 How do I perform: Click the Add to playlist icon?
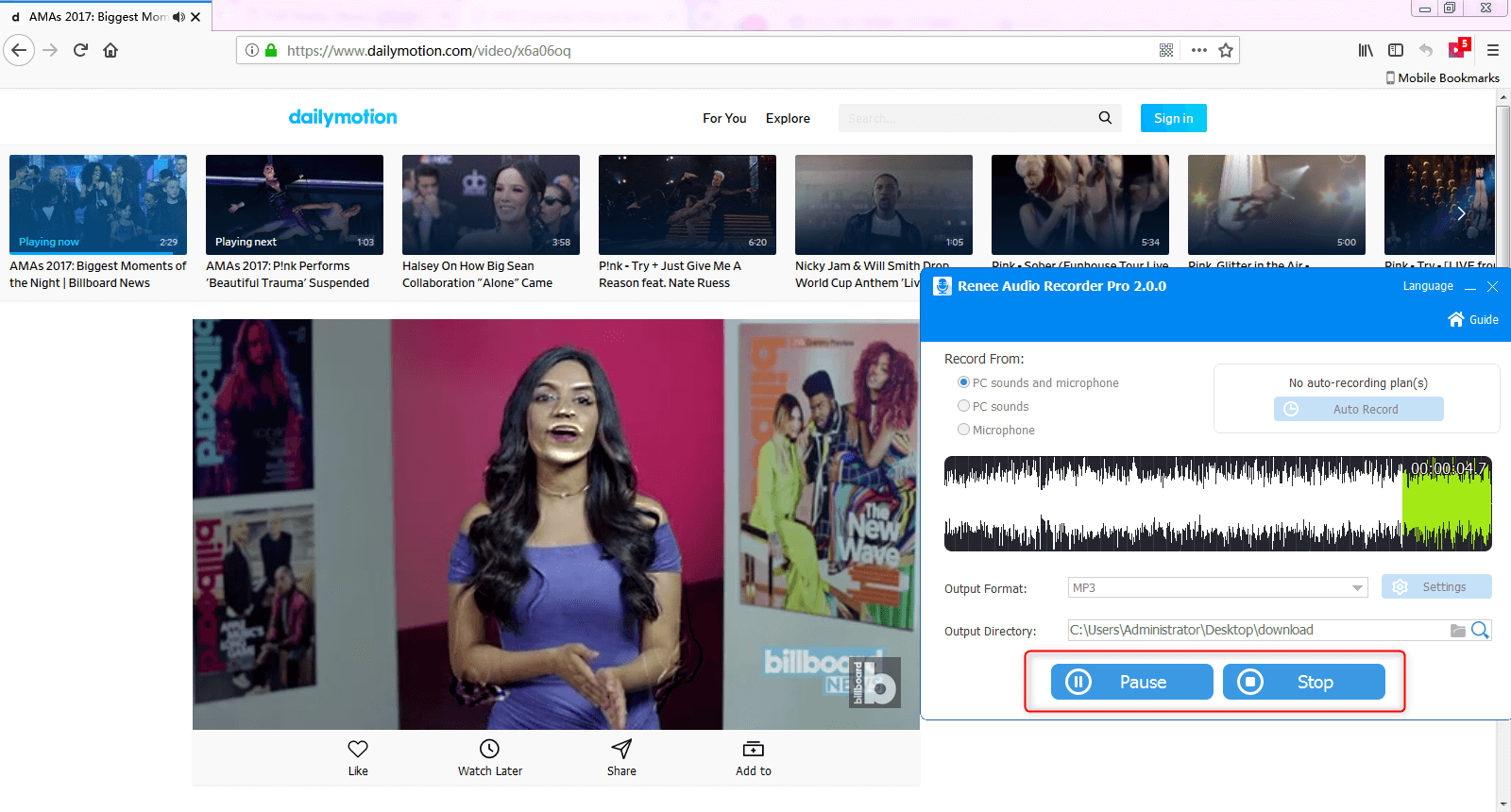pos(753,749)
